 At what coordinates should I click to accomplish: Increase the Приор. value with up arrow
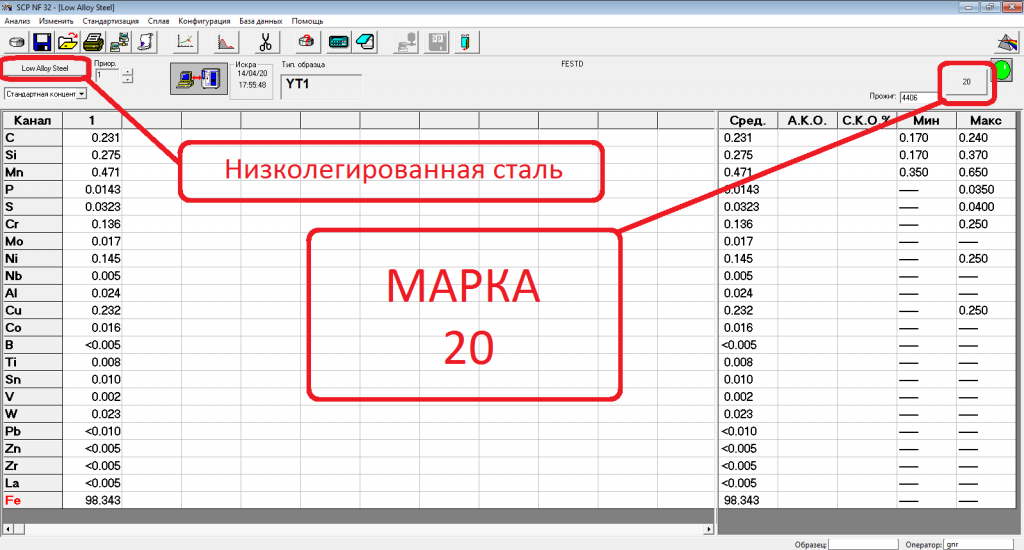tap(127, 72)
